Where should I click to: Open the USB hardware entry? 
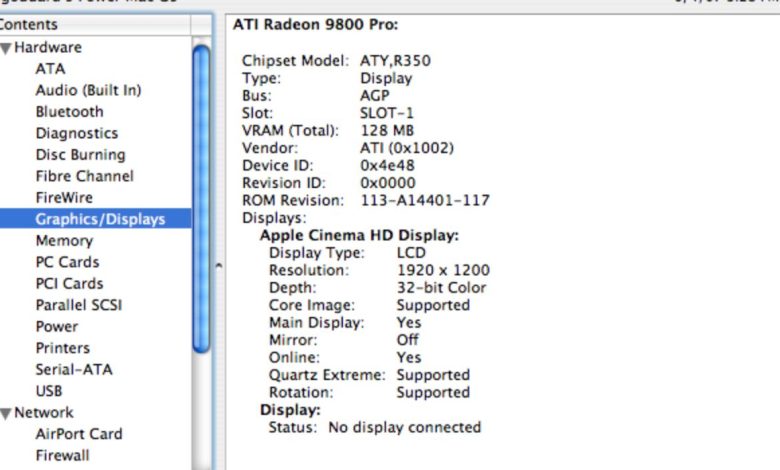pos(49,391)
